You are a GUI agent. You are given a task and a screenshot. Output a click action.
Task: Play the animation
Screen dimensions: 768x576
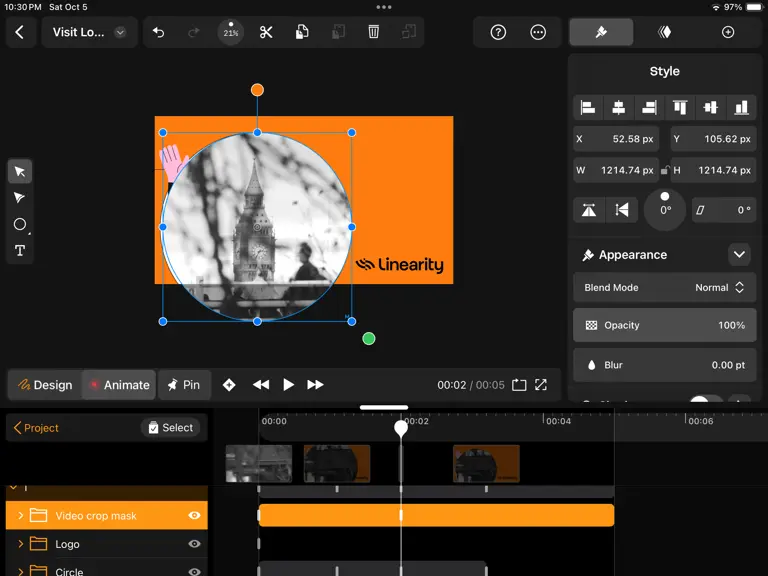(288, 385)
